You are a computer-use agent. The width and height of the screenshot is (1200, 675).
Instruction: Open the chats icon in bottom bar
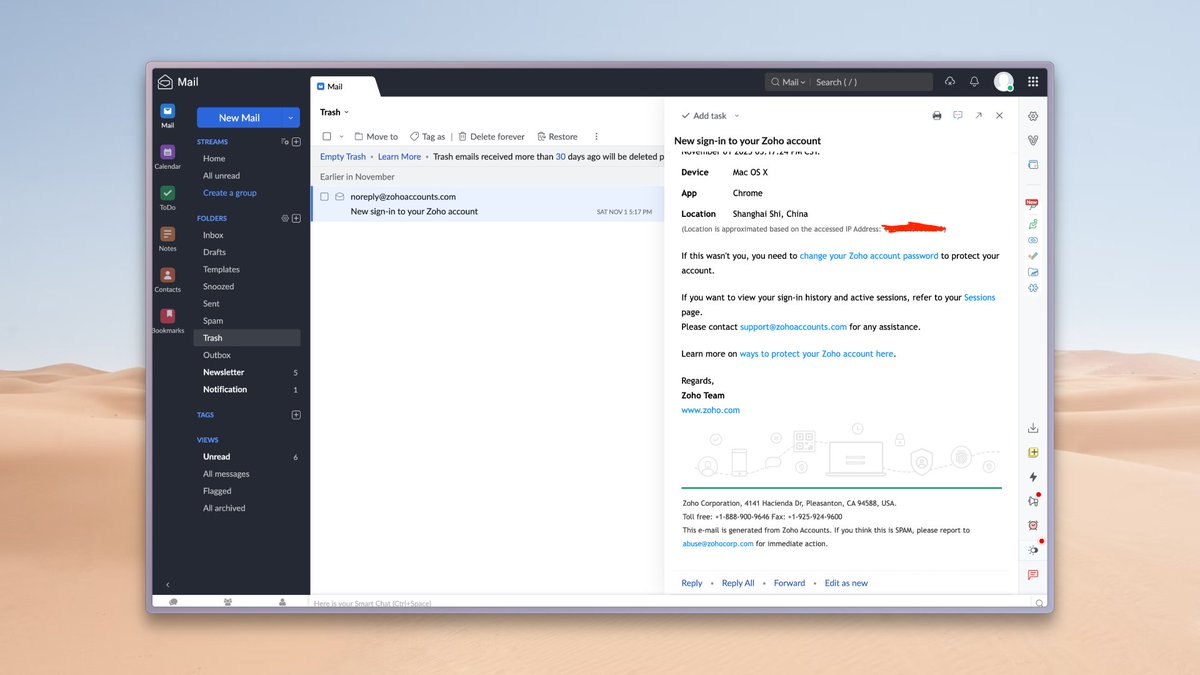(174, 602)
